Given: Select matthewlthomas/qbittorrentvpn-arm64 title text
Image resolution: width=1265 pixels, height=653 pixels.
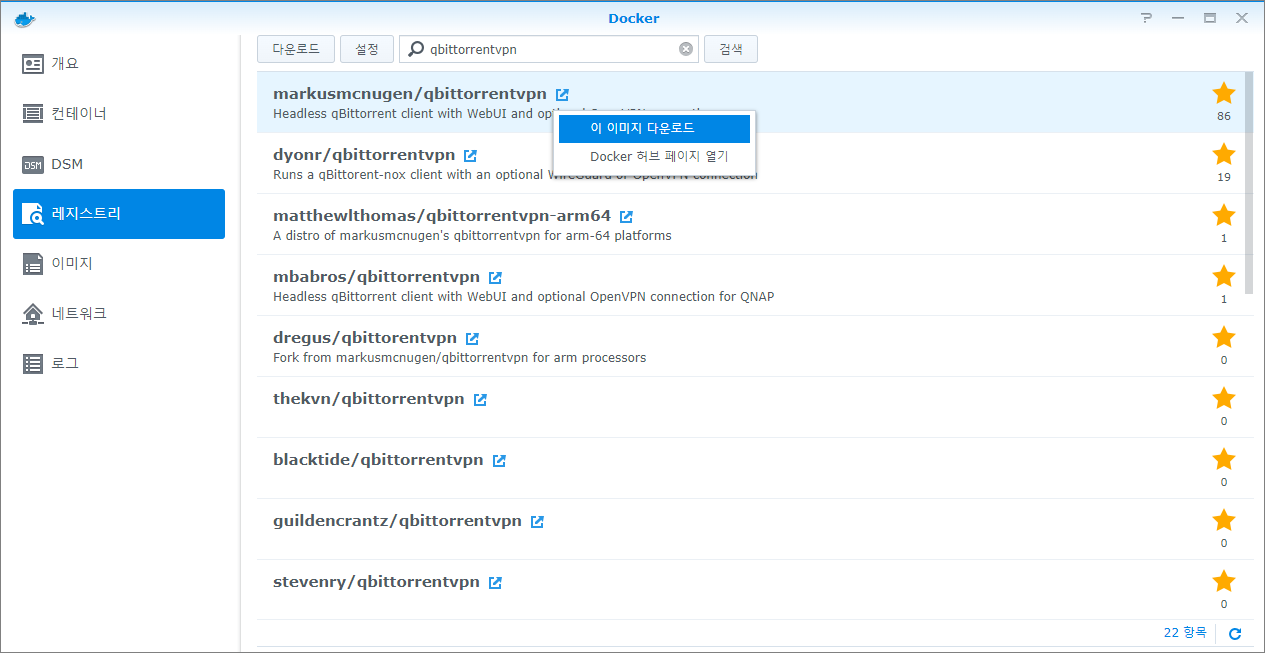Looking at the screenshot, I should [442, 216].
